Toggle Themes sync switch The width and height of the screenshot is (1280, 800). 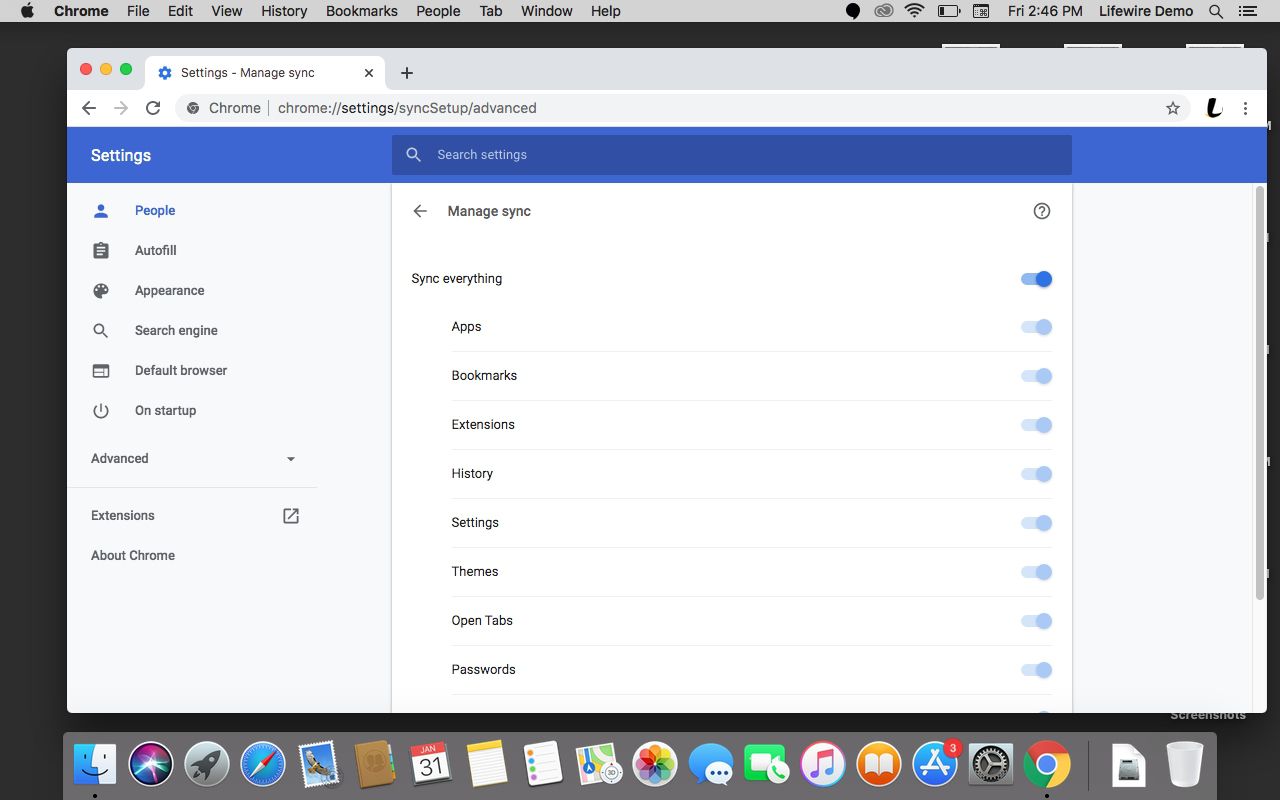pos(1036,572)
